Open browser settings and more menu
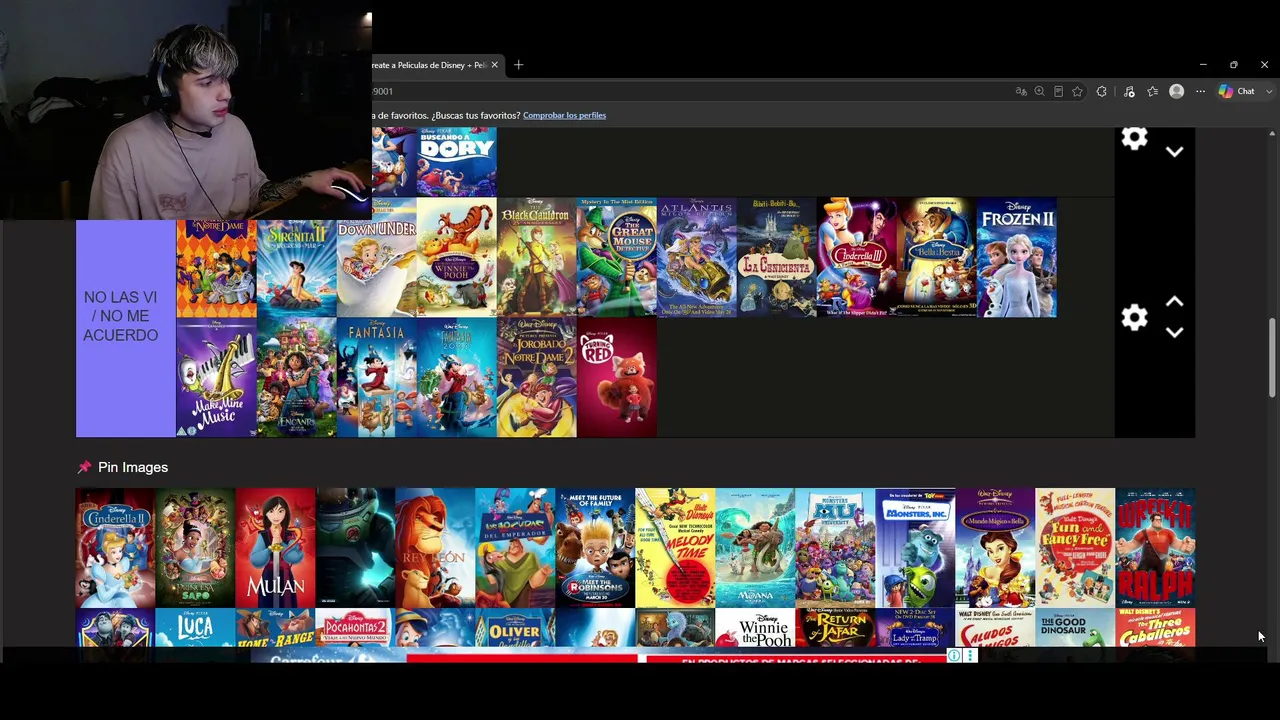The height and width of the screenshot is (720, 1280). pos(1201,91)
